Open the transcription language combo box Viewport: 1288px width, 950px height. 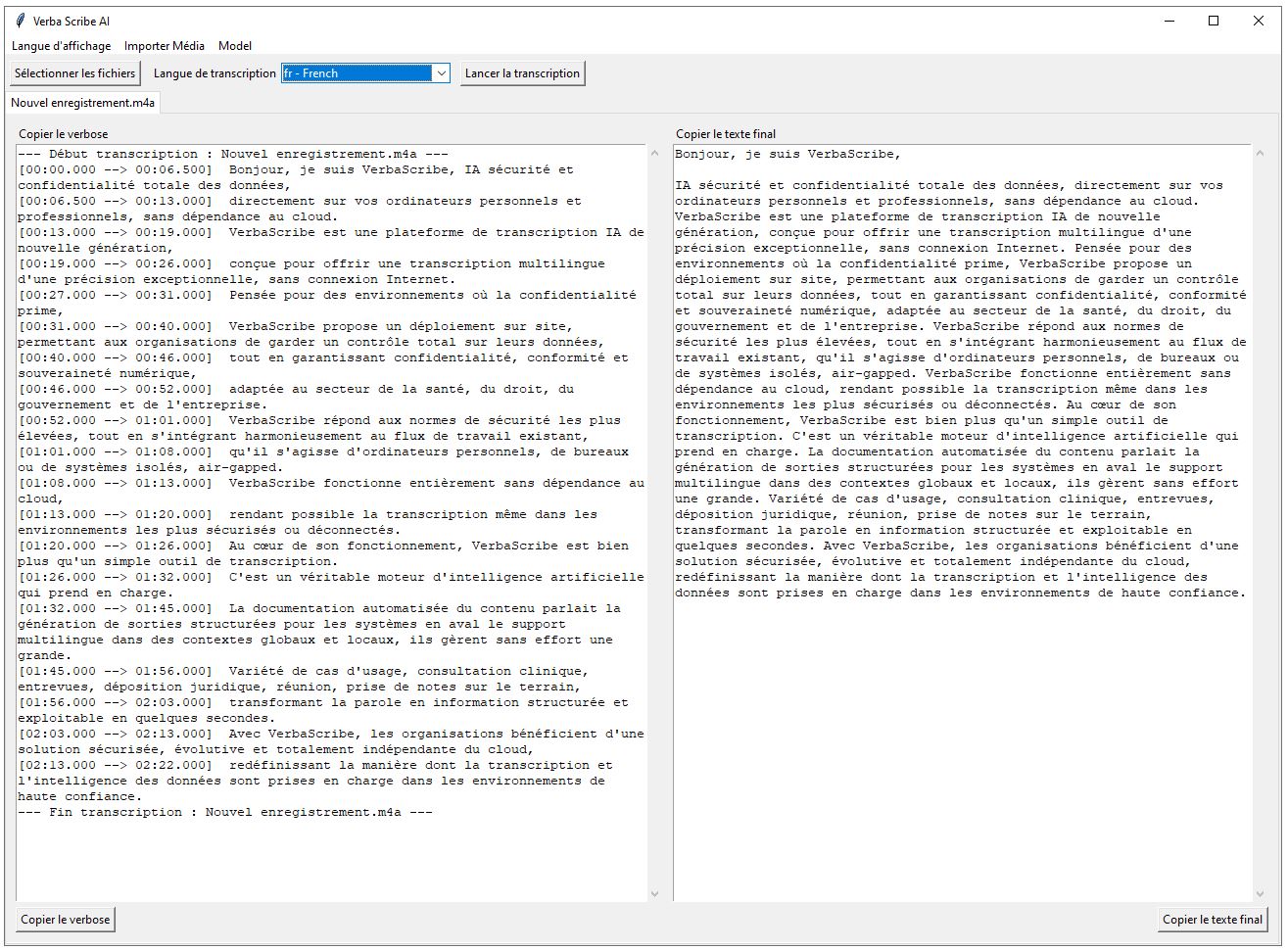coord(365,73)
